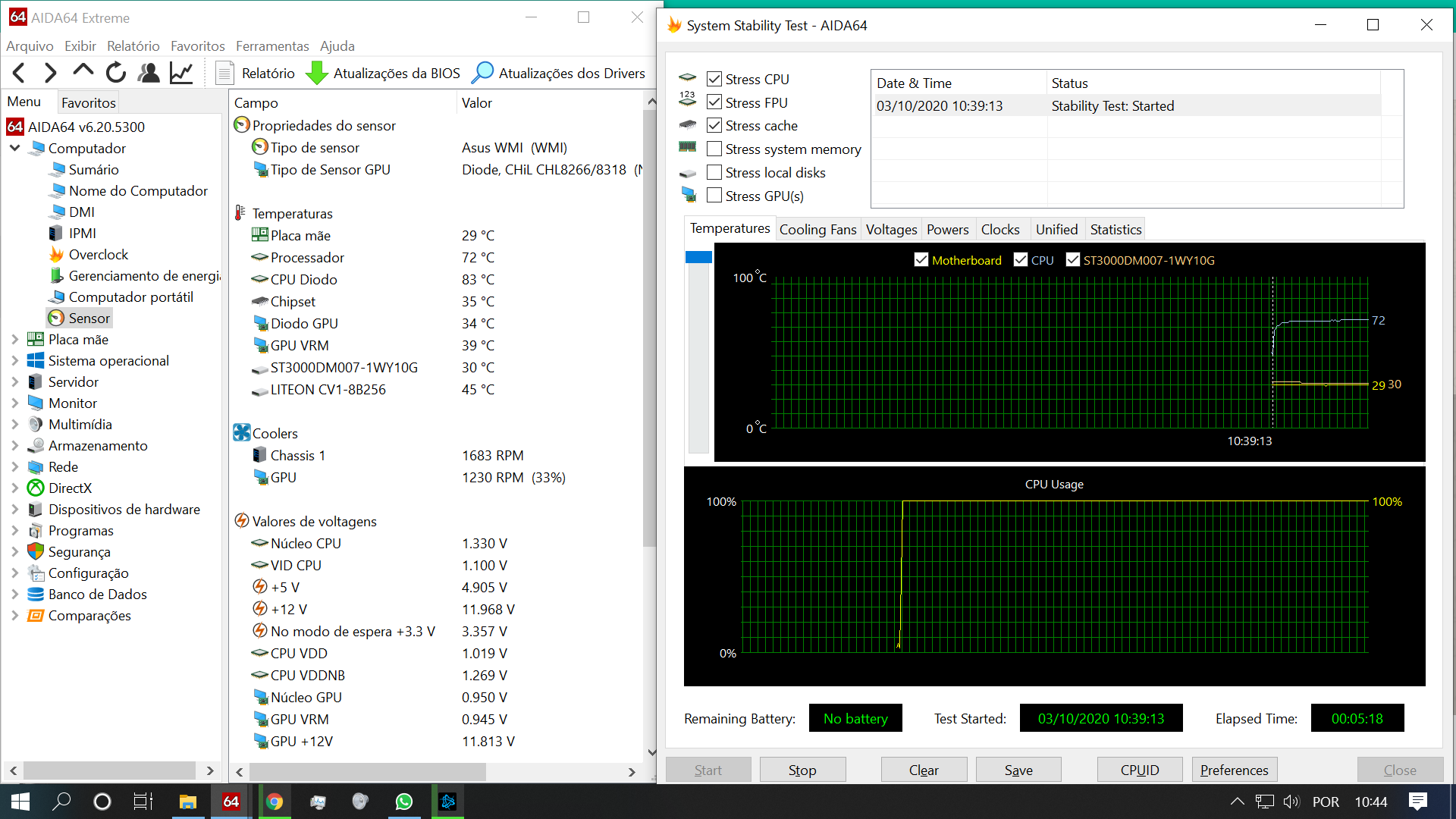Image resolution: width=1456 pixels, height=819 pixels.
Task: Expand the Multimídia tree node
Action: point(14,425)
